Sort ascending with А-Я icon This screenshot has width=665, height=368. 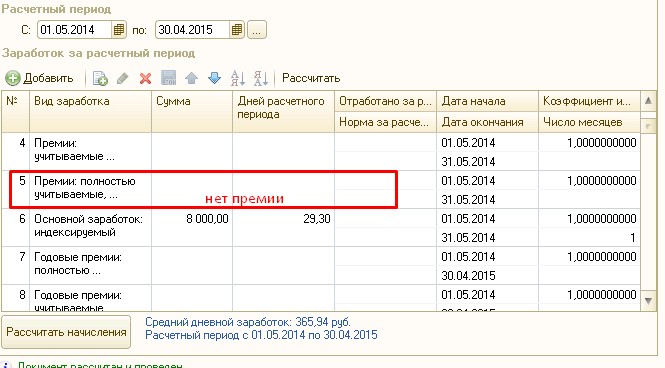pyautogui.click(x=238, y=78)
